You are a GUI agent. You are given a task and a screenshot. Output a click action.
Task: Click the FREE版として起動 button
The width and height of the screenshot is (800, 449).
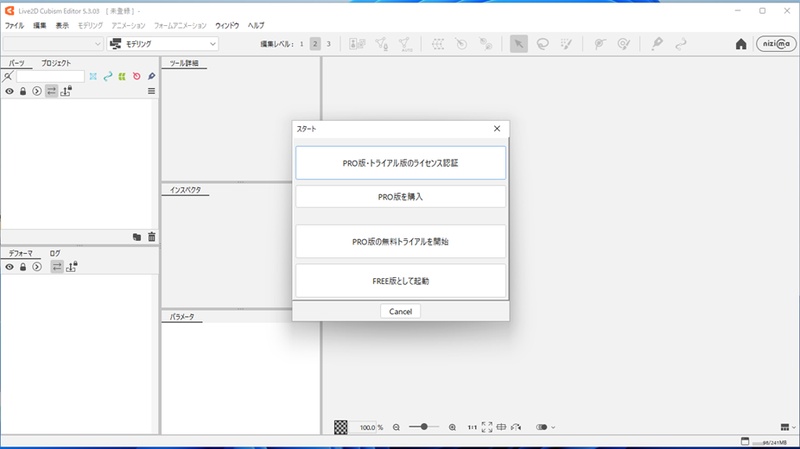401,281
